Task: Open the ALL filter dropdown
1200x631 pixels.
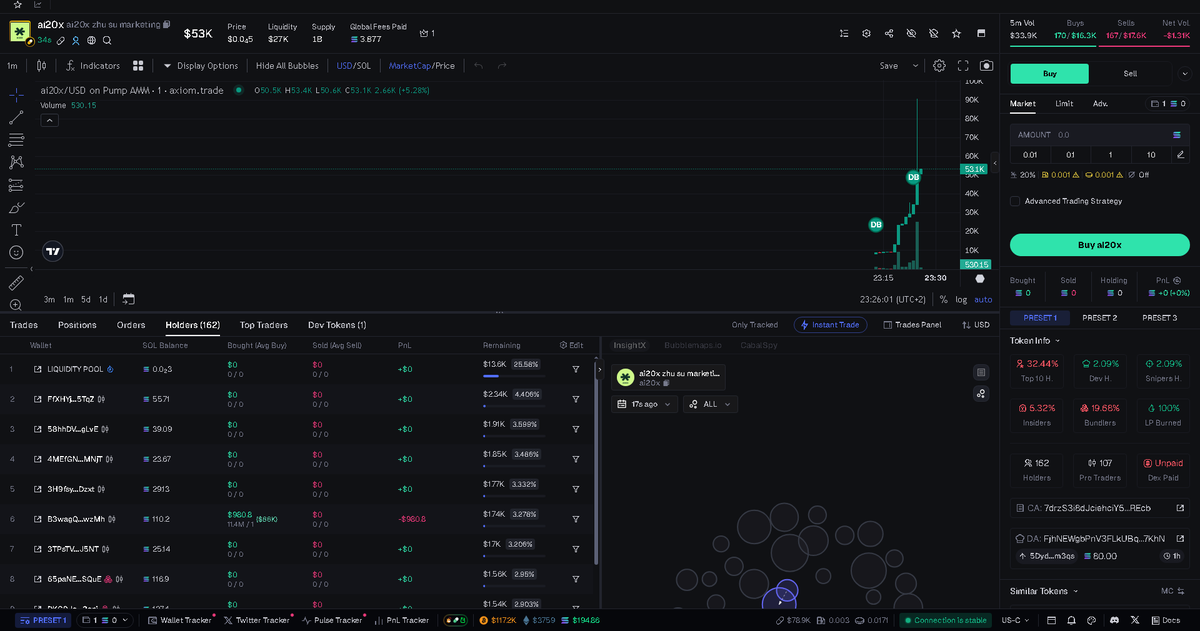Action: tap(710, 404)
